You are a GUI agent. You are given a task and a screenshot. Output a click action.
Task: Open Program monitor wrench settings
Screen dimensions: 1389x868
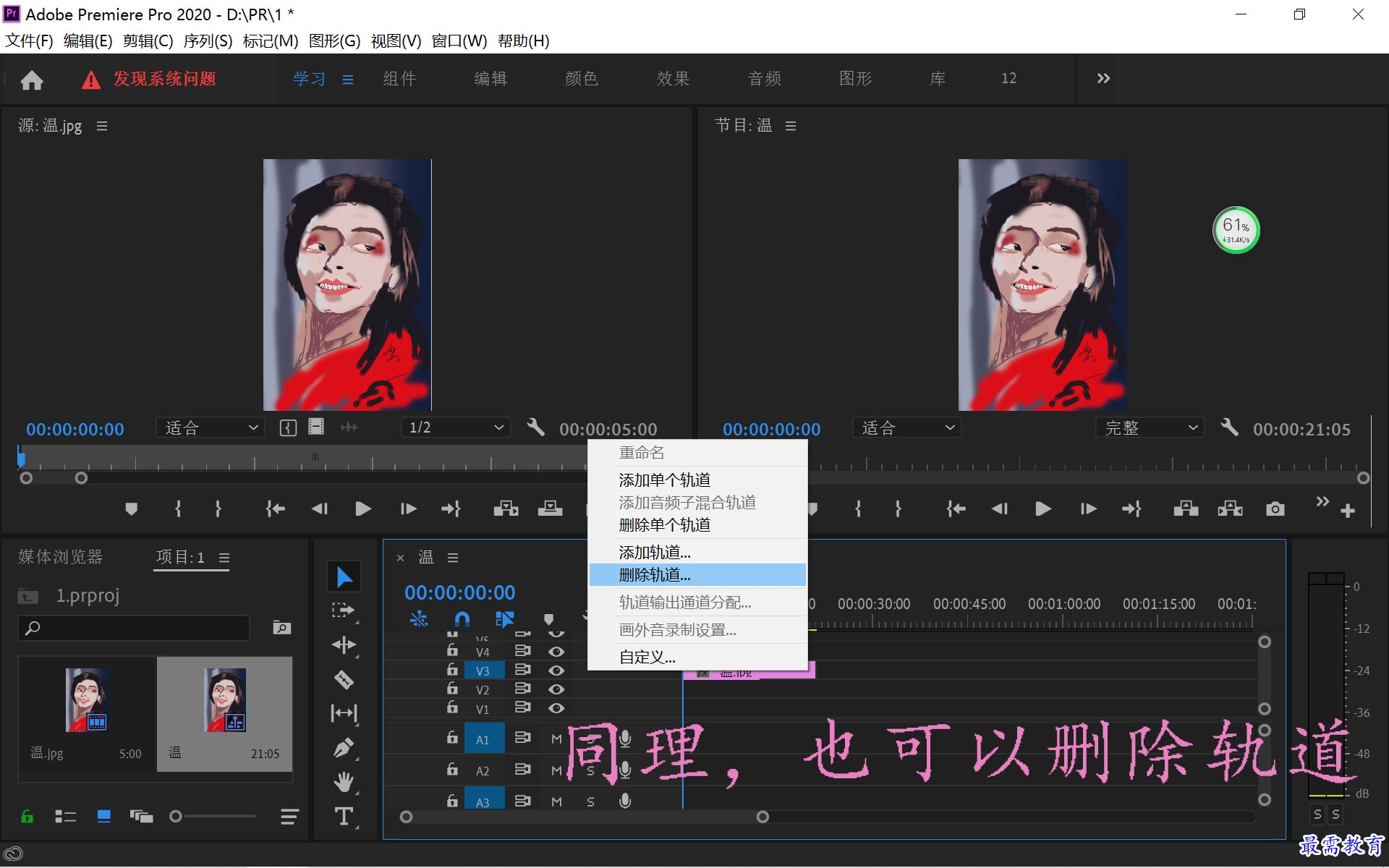pyautogui.click(x=1229, y=427)
